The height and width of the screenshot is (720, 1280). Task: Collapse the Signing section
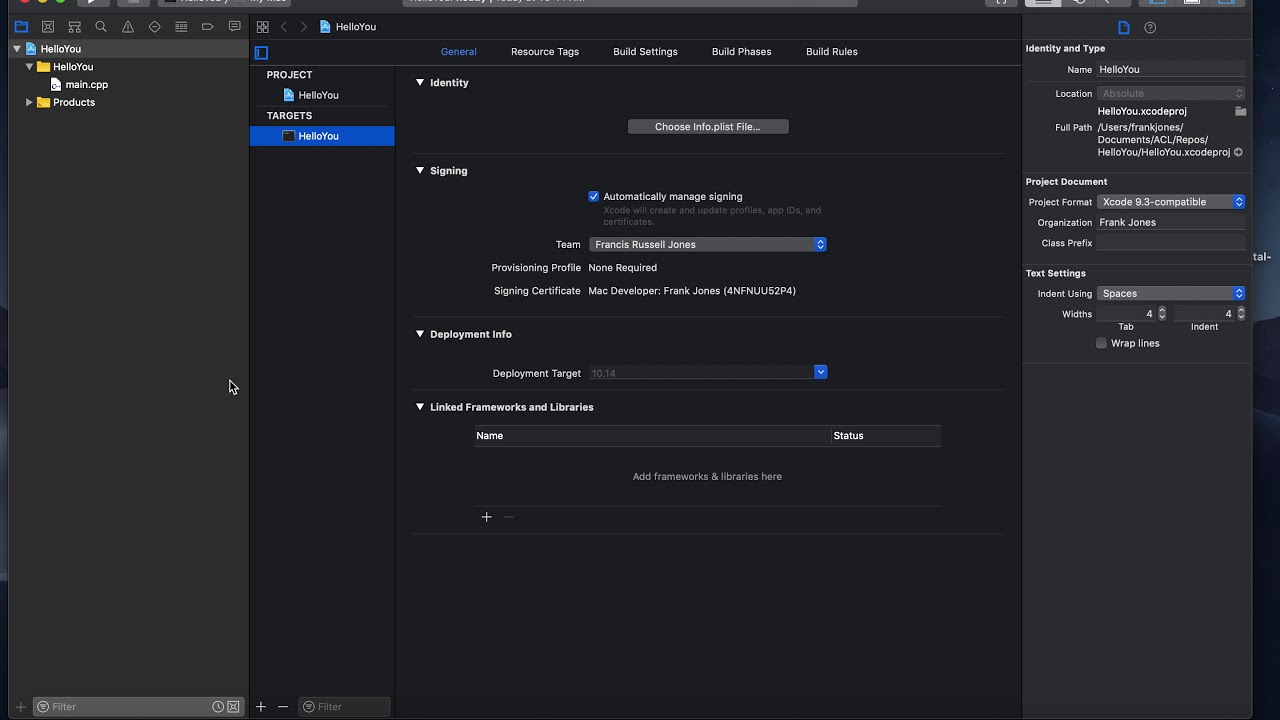point(420,171)
